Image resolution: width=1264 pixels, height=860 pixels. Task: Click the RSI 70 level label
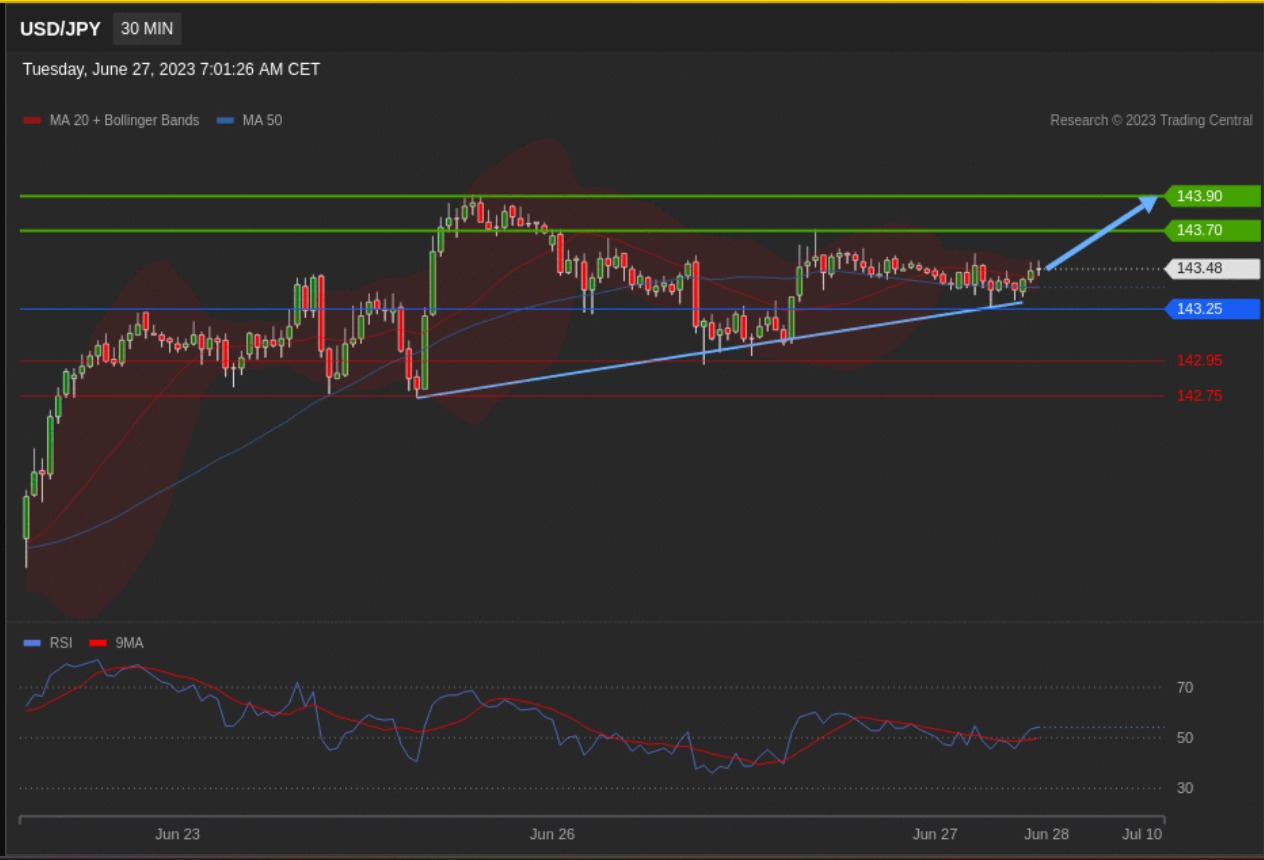point(1185,688)
